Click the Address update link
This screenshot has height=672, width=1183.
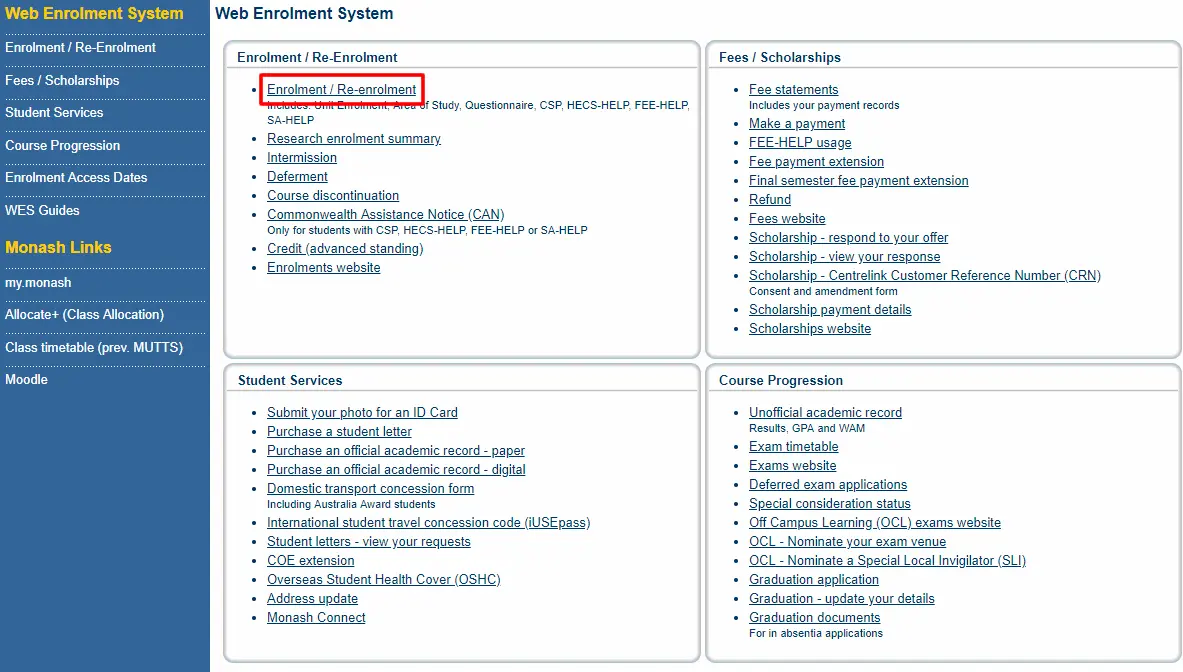click(312, 598)
